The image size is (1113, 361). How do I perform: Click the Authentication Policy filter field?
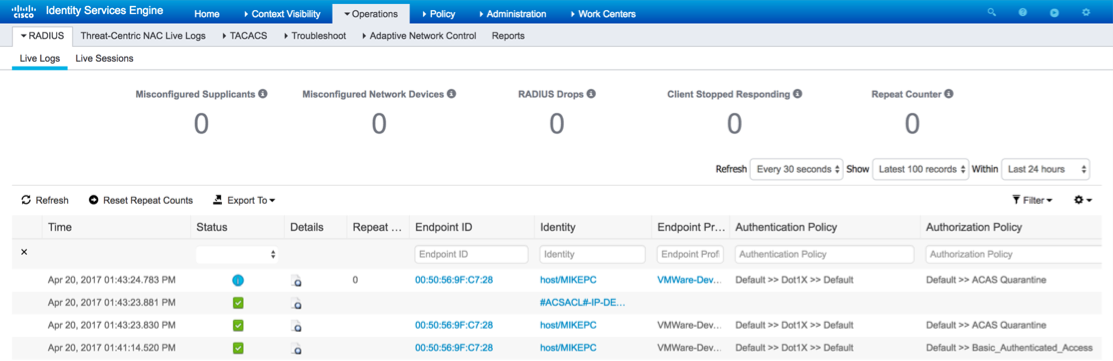point(824,254)
